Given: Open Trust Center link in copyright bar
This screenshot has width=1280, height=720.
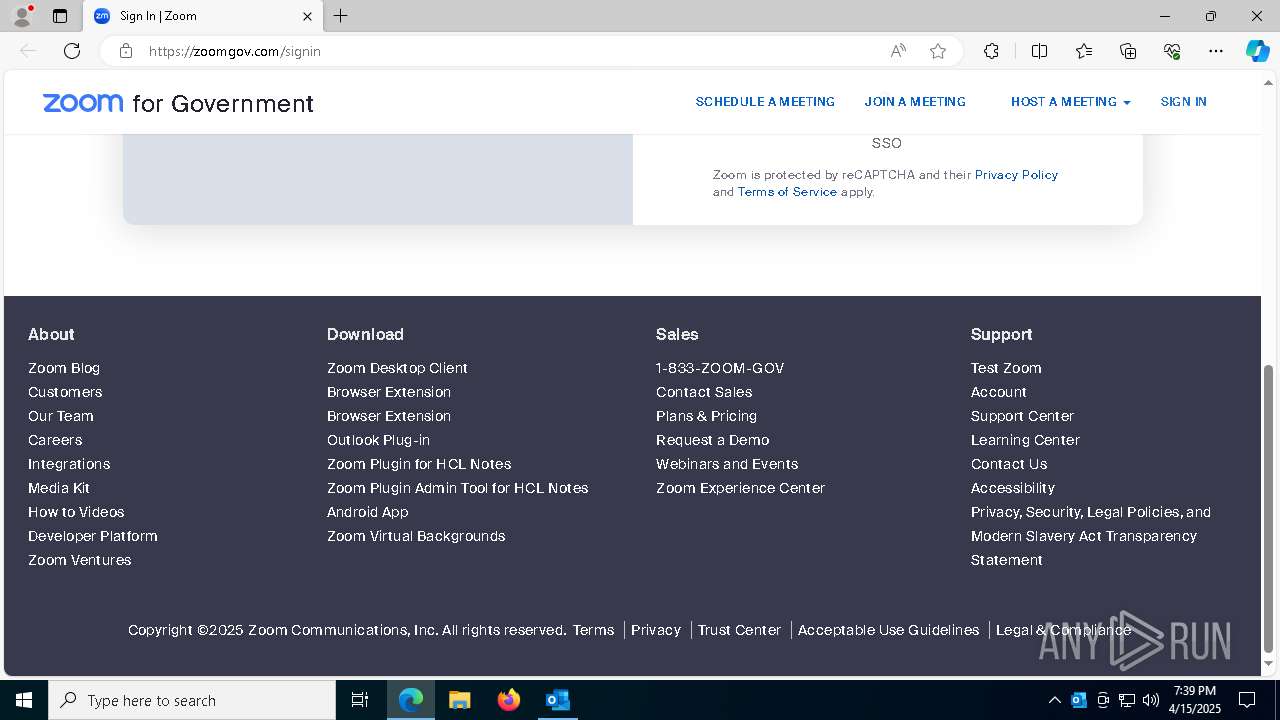Looking at the screenshot, I should click(x=739, y=630).
